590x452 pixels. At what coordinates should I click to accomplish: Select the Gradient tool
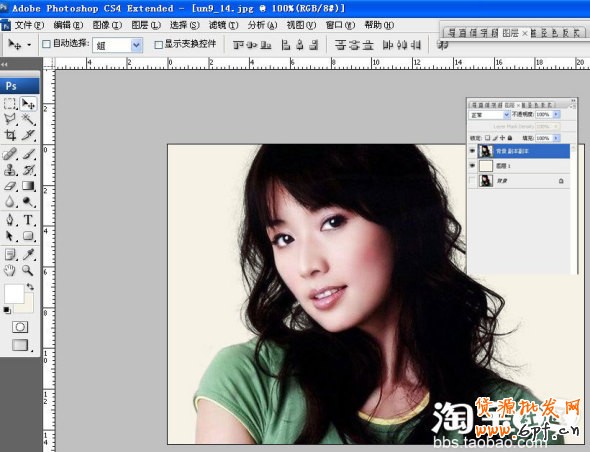pos(28,186)
